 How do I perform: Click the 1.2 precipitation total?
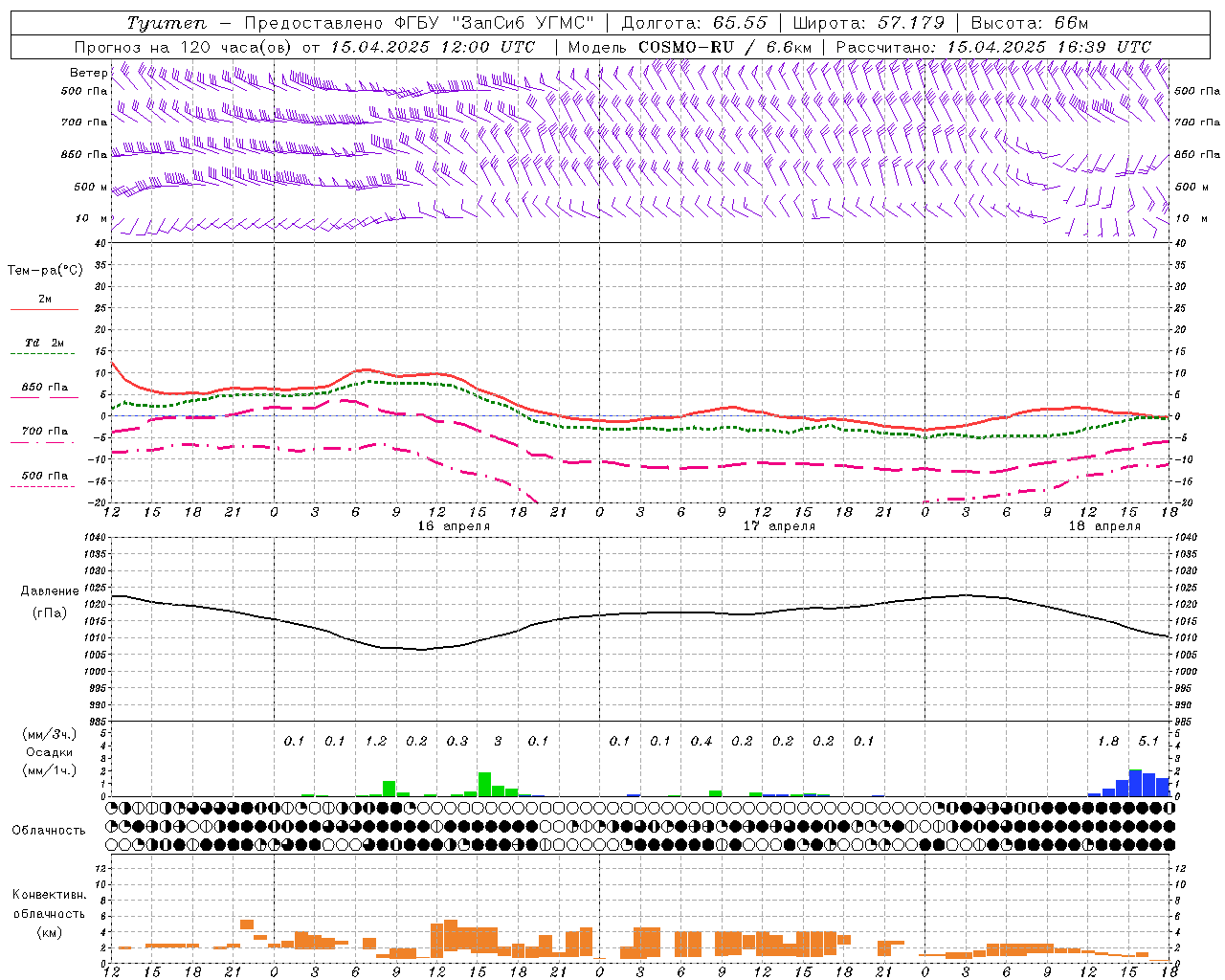[376, 741]
